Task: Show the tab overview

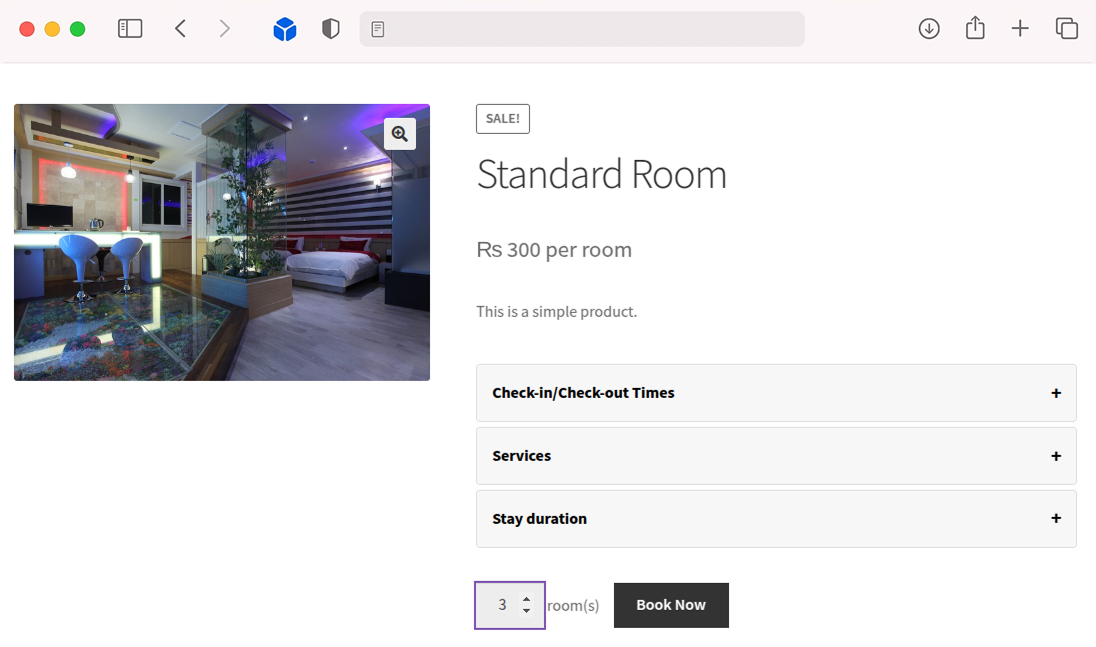Action: [x=1067, y=29]
